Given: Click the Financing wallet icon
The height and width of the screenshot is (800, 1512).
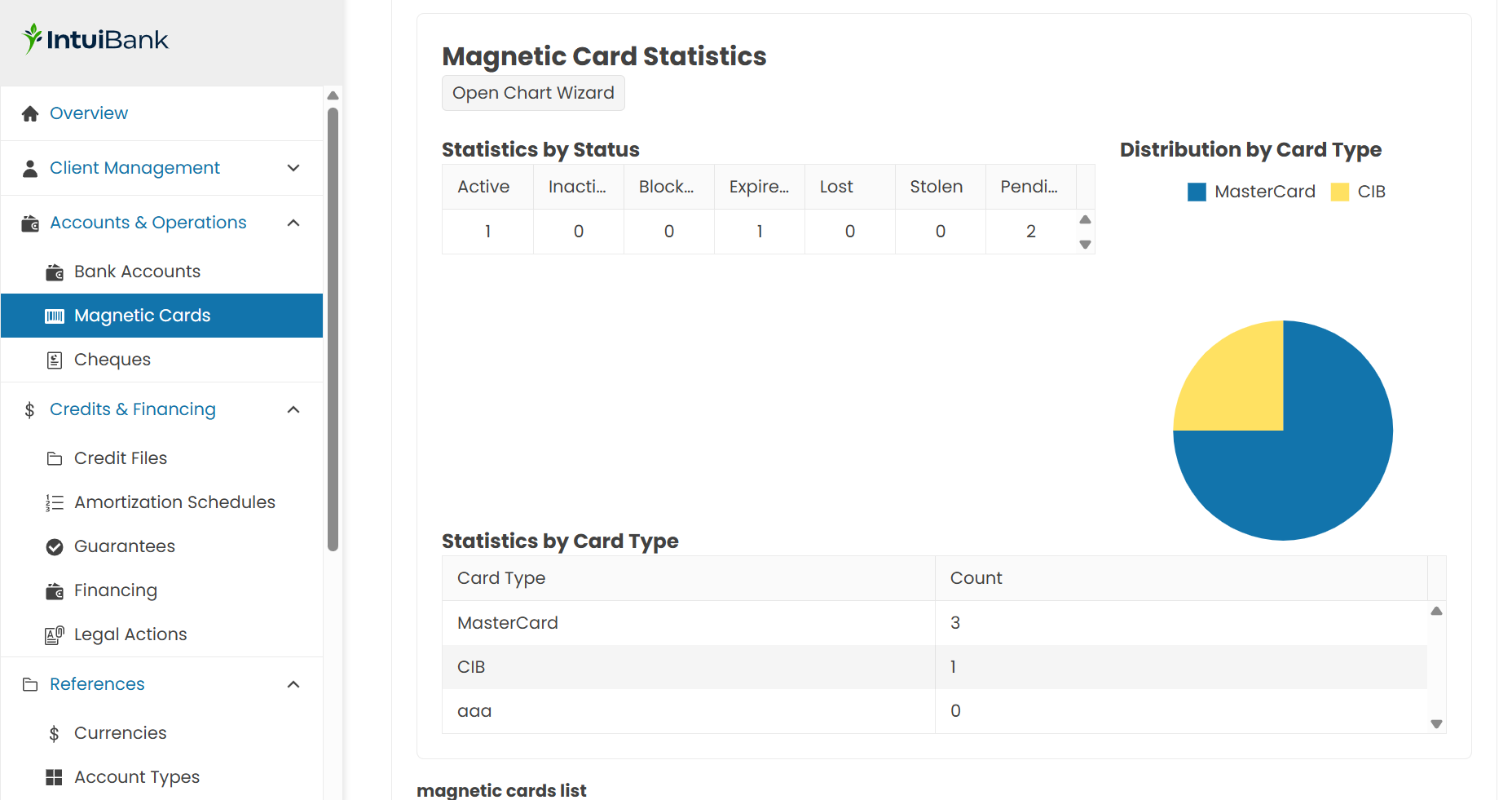Looking at the screenshot, I should pyautogui.click(x=55, y=590).
